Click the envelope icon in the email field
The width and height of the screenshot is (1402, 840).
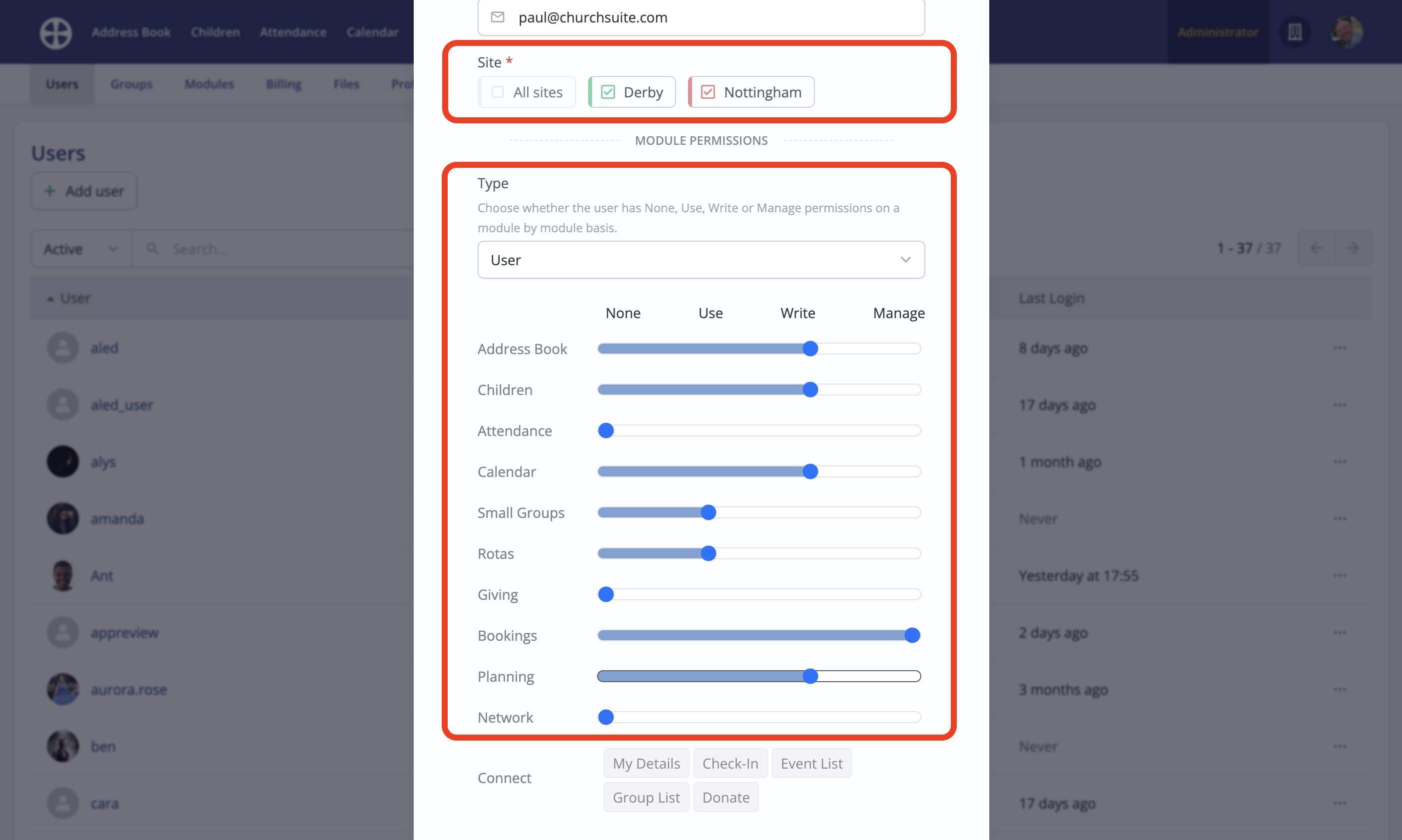pyautogui.click(x=498, y=17)
